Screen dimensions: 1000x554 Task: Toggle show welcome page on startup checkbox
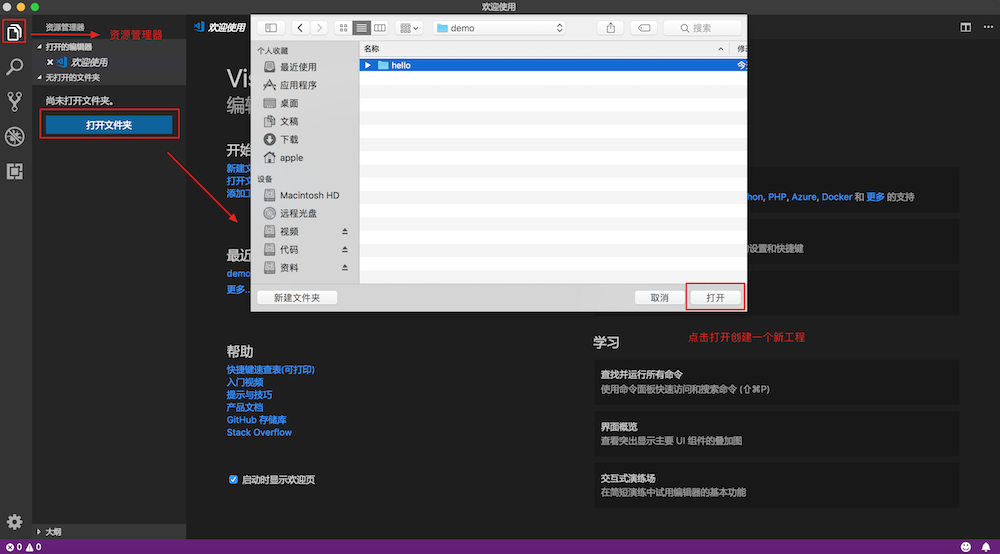[234, 480]
